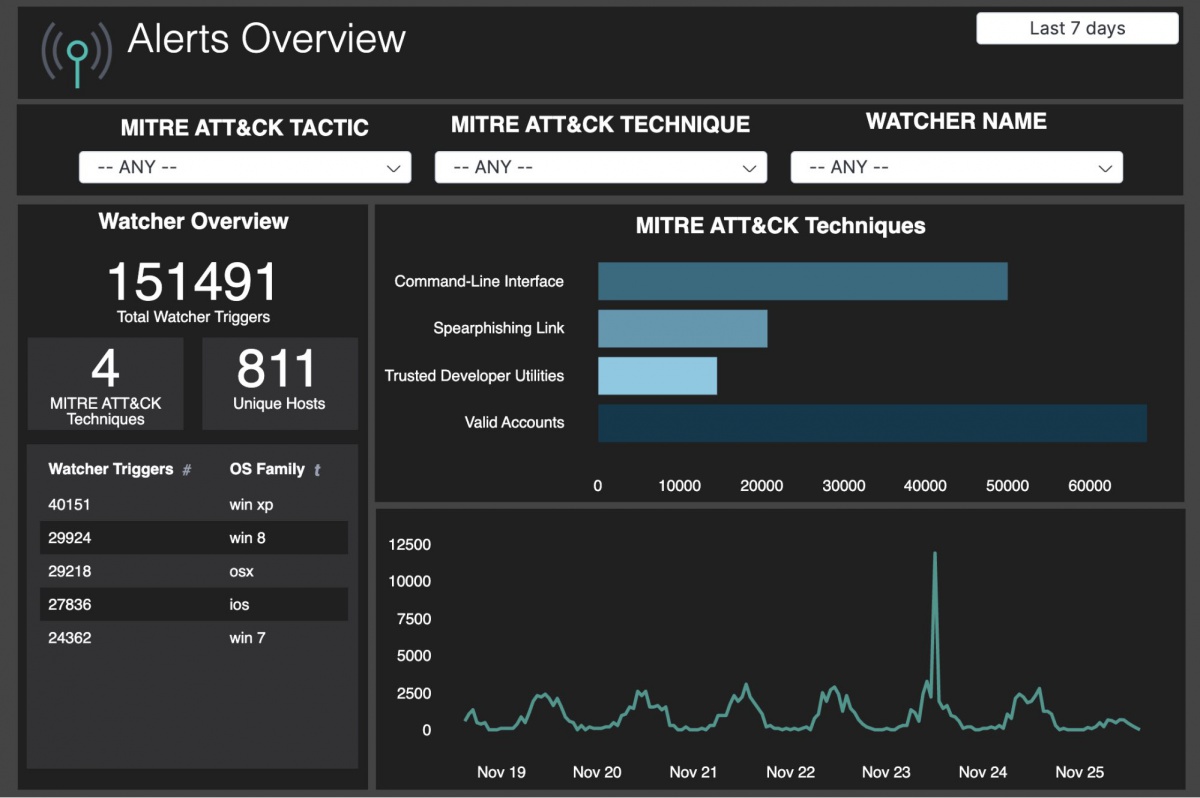The width and height of the screenshot is (1200, 798).
Task: Select the Trusted Developer Utilities bar
Action: [657, 376]
